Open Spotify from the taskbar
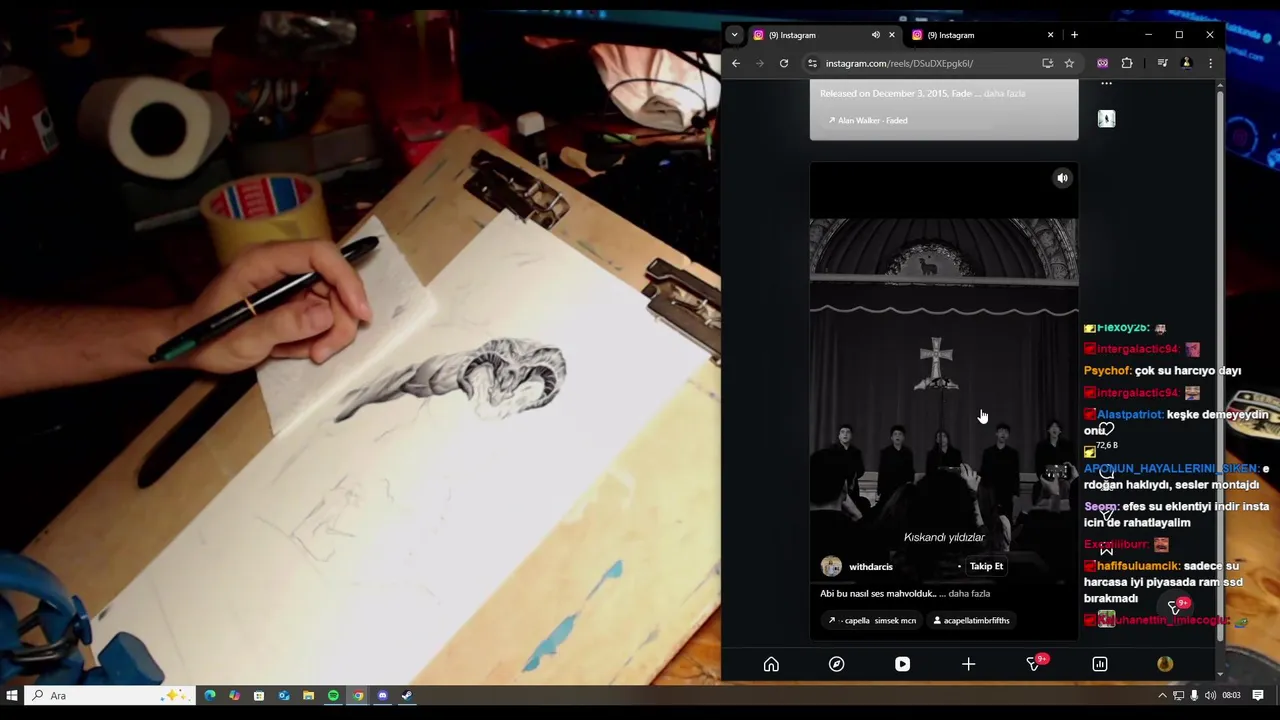The height and width of the screenshot is (720, 1280). (x=333, y=695)
